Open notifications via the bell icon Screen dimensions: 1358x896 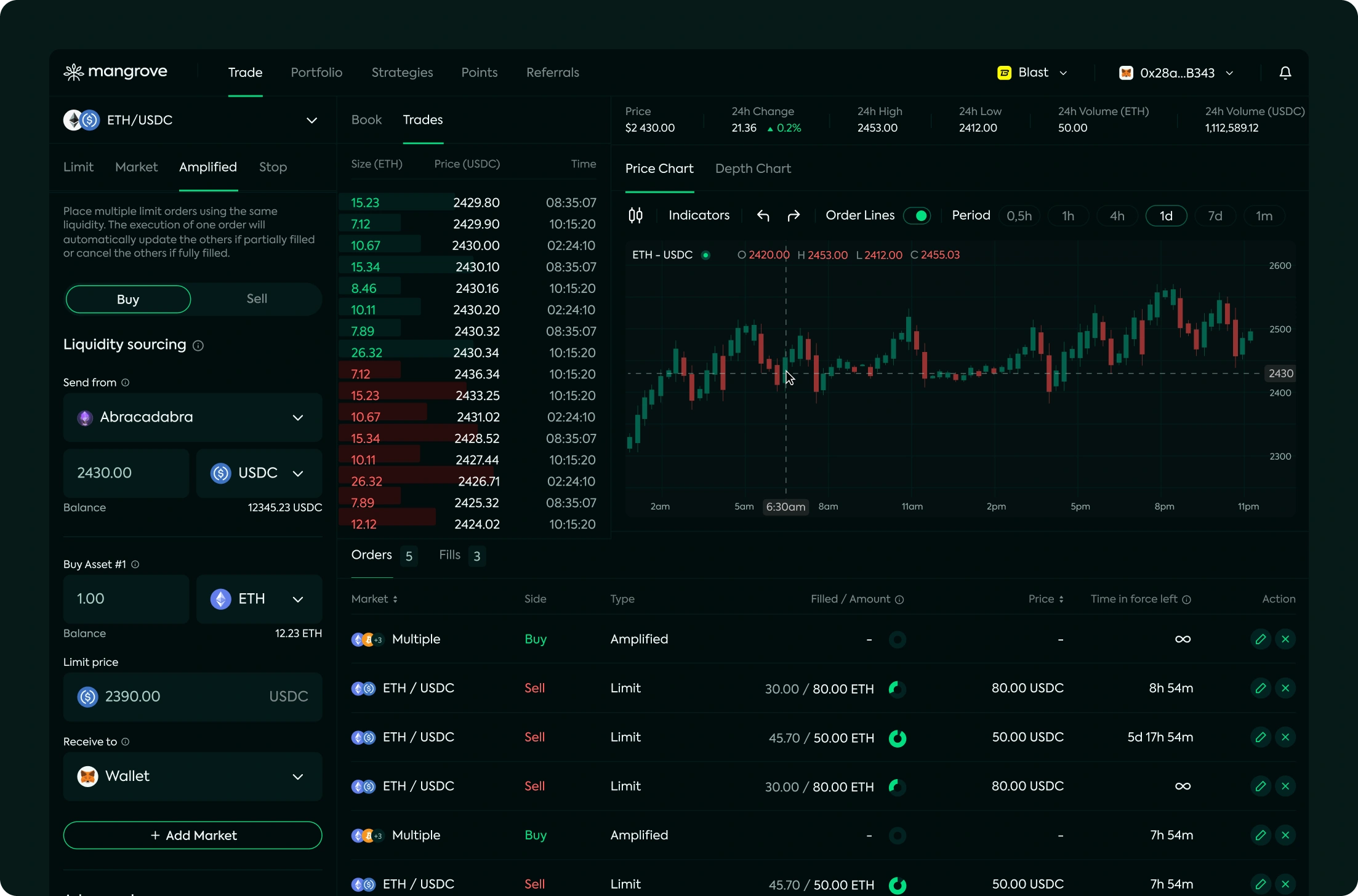coord(1285,72)
